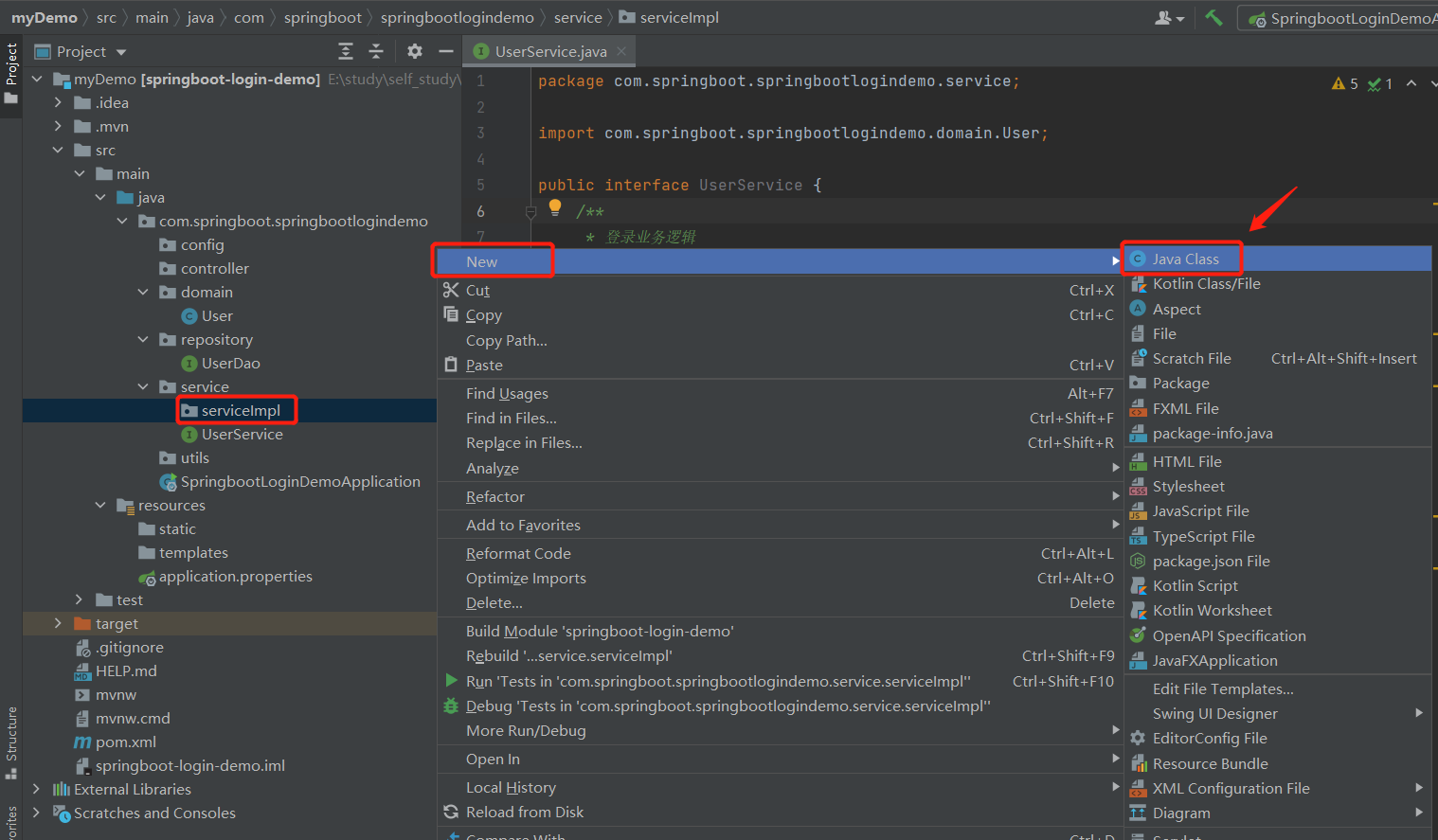Screen dimensions: 1438x840
Task: Expand the .mvn folder
Action: coord(58,126)
